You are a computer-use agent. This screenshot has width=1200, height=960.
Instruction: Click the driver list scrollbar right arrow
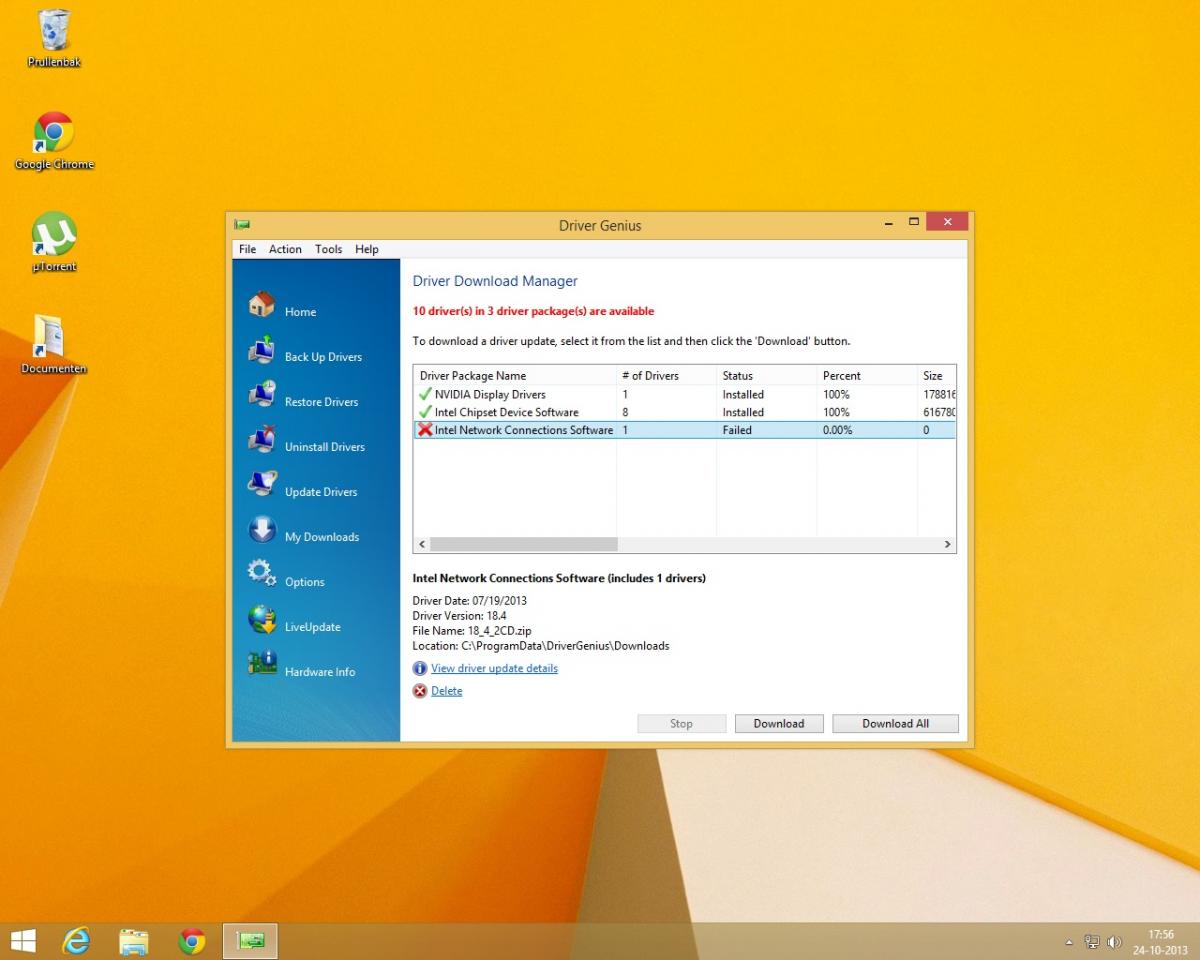(x=948, y=544)
